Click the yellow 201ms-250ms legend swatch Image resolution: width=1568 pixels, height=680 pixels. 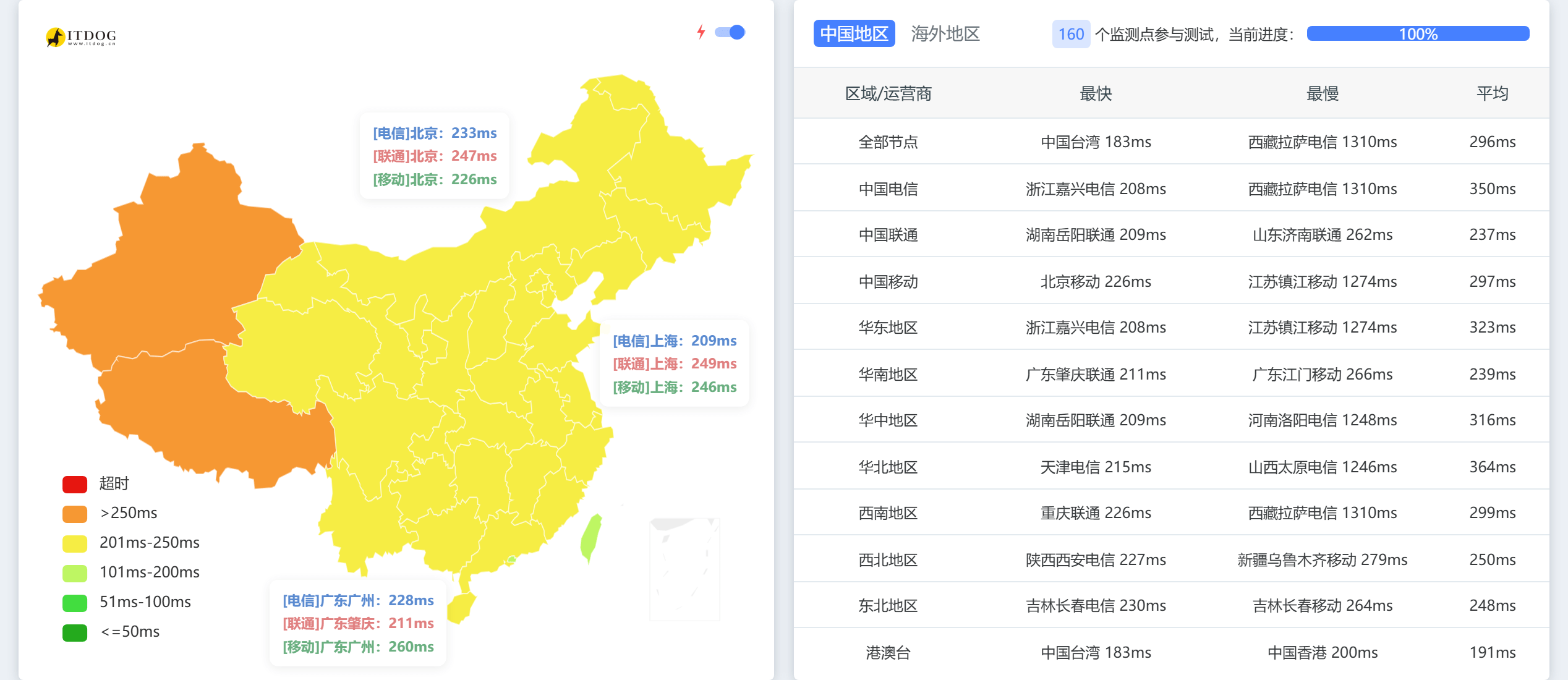tap(75, 543)
